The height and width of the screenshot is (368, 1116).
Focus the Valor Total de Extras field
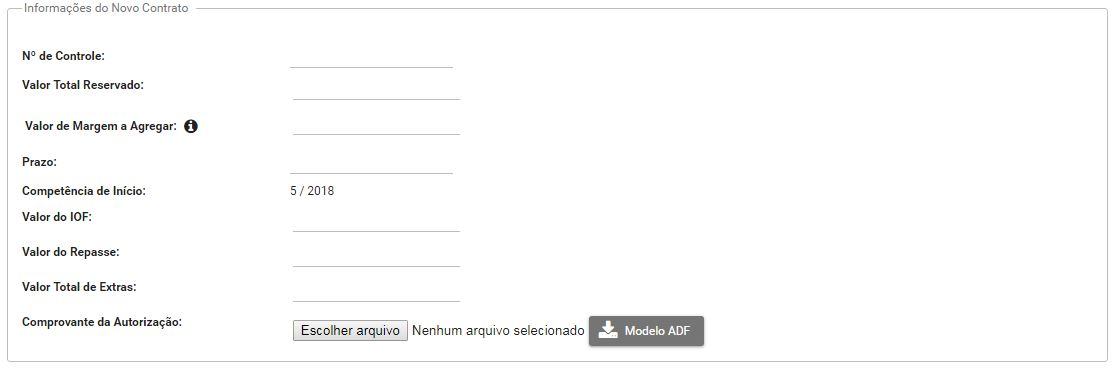point(377,291)
